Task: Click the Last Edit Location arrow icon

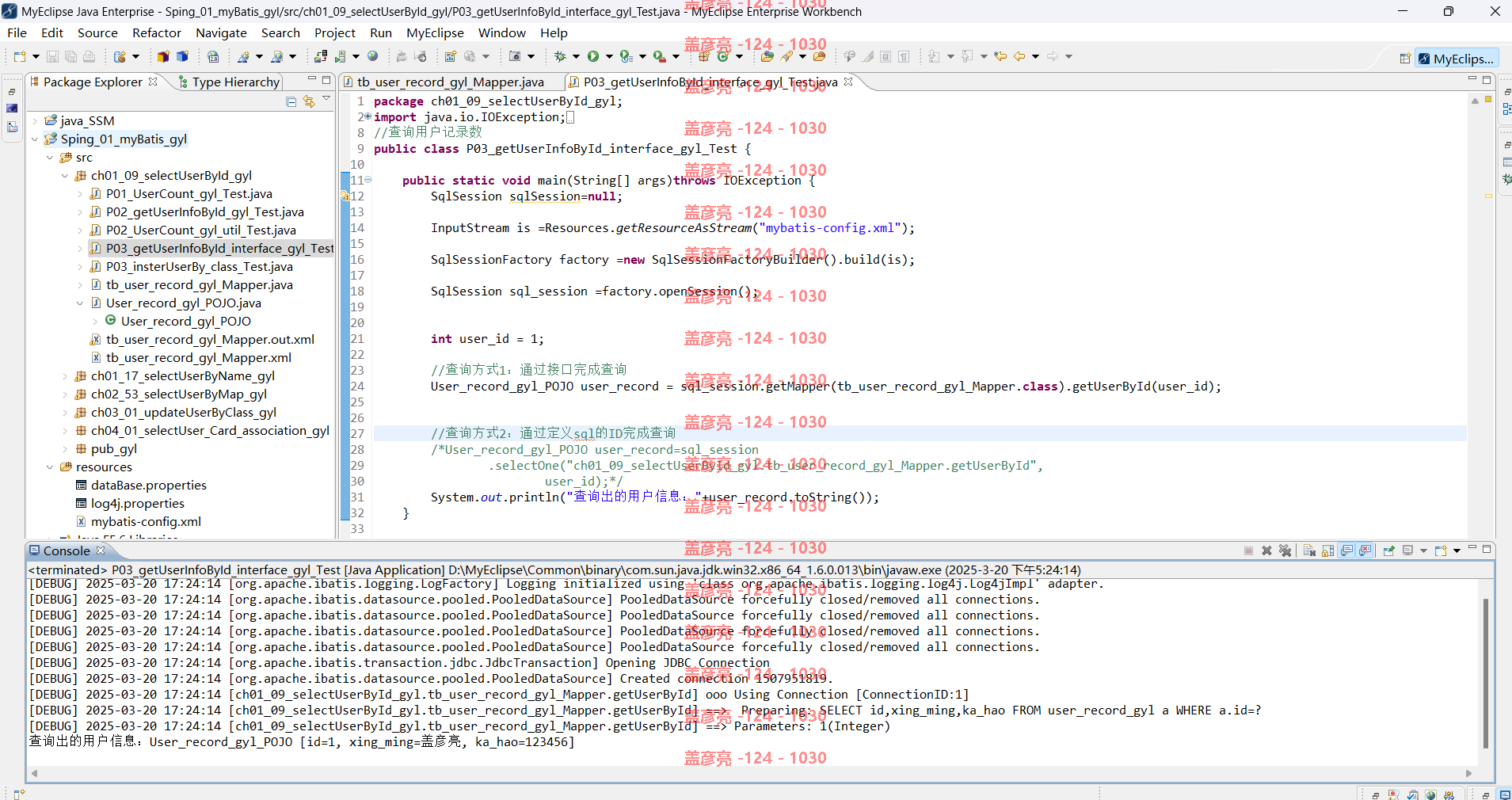Action: click(1000, 56)
